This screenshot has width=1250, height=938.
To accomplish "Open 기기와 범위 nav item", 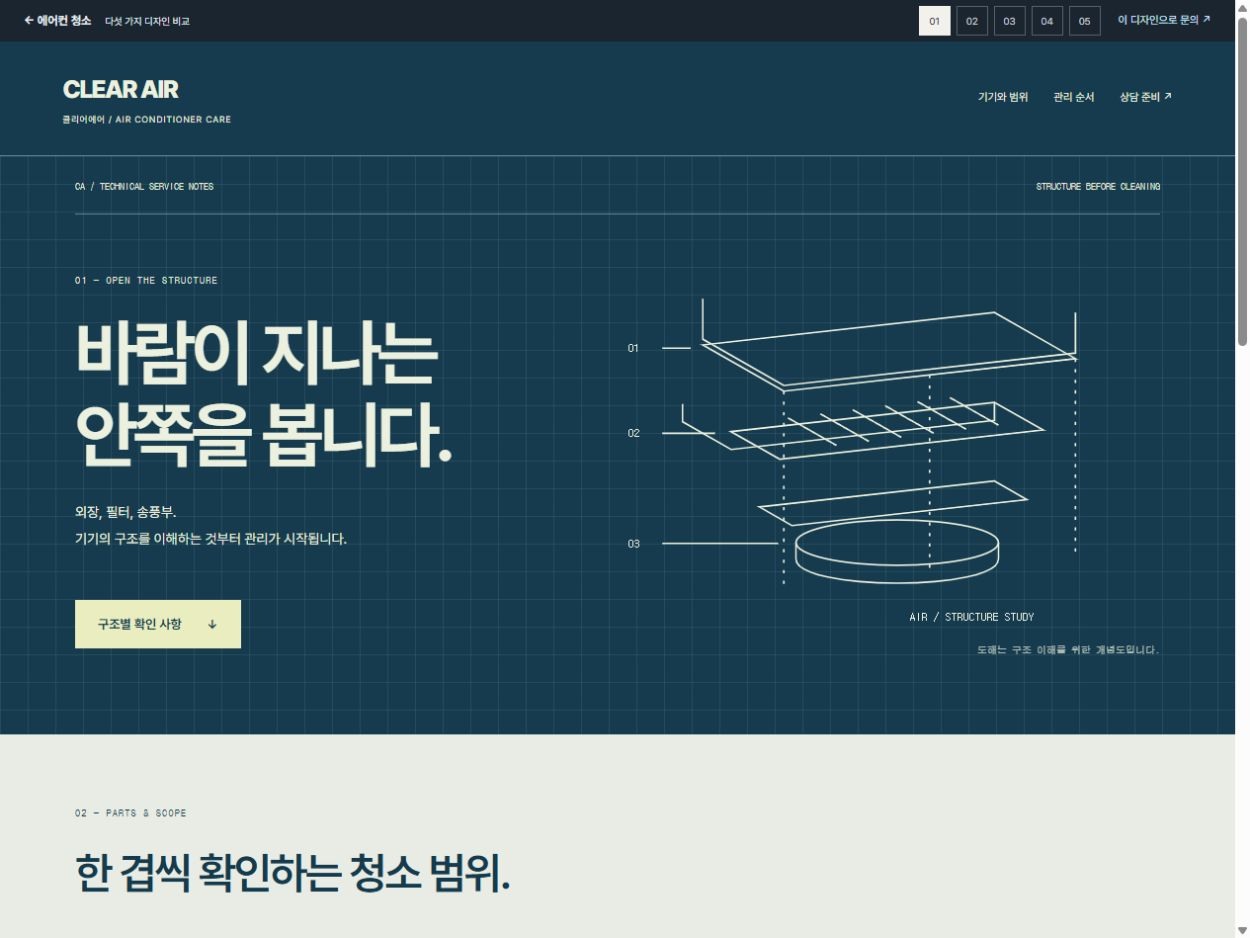I will point(1003,97).
